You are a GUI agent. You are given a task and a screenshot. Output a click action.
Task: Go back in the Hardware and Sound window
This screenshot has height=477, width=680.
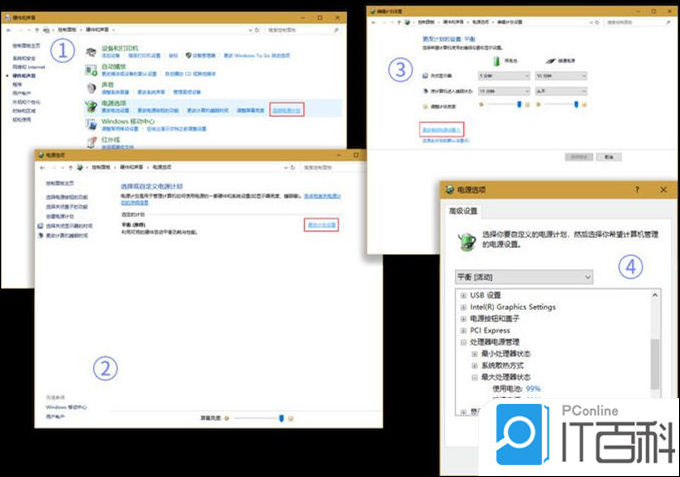tap(9, 30)
